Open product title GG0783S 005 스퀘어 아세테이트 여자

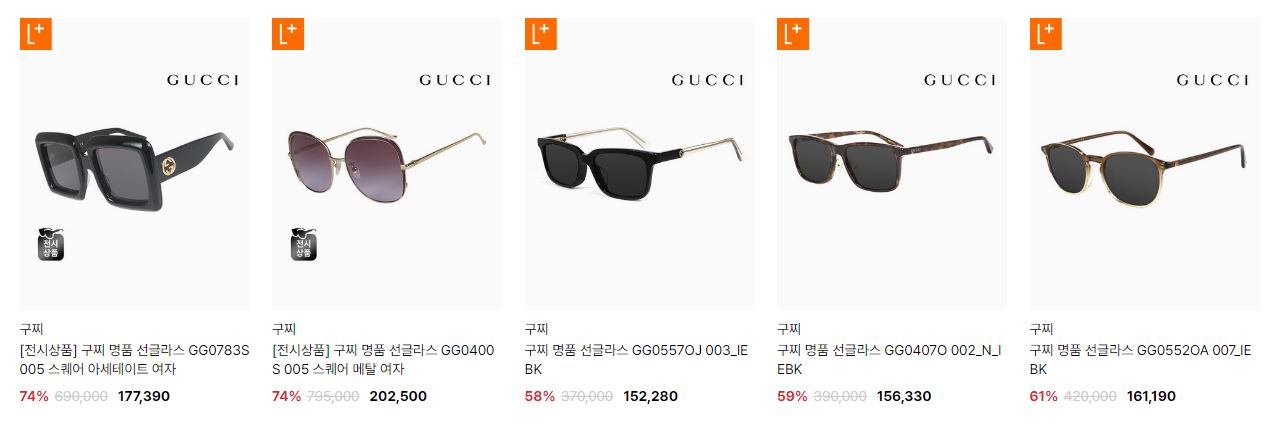[x=135, y=360]
